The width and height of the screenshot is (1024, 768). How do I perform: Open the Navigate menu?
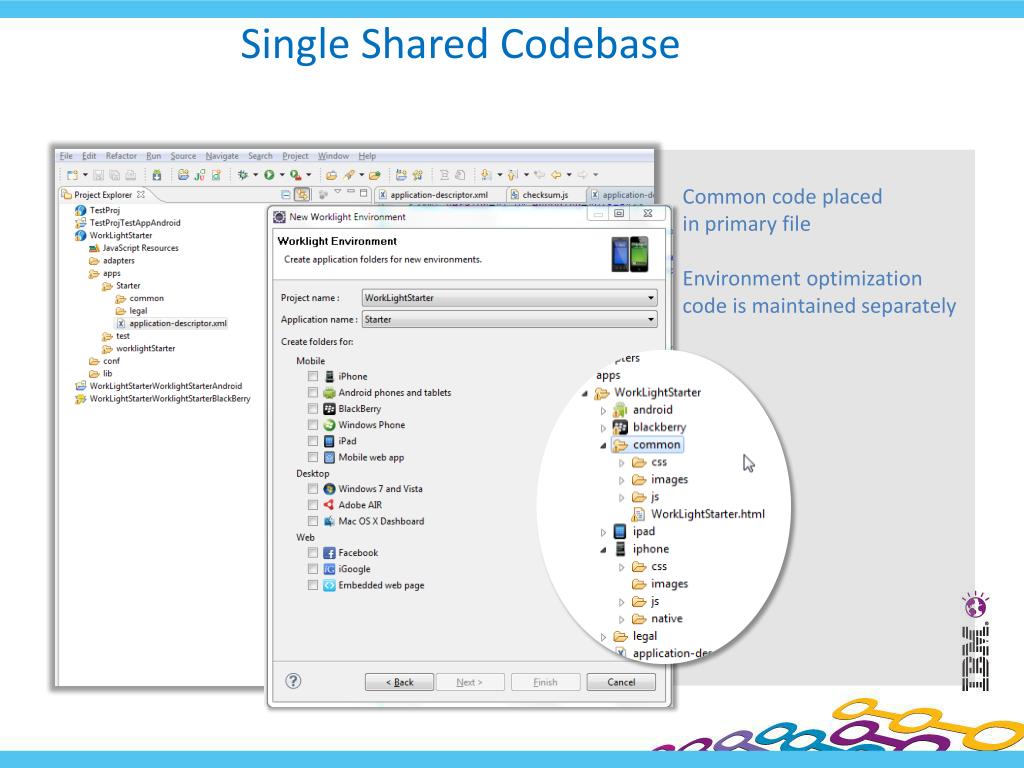click(x=222, y=156)
